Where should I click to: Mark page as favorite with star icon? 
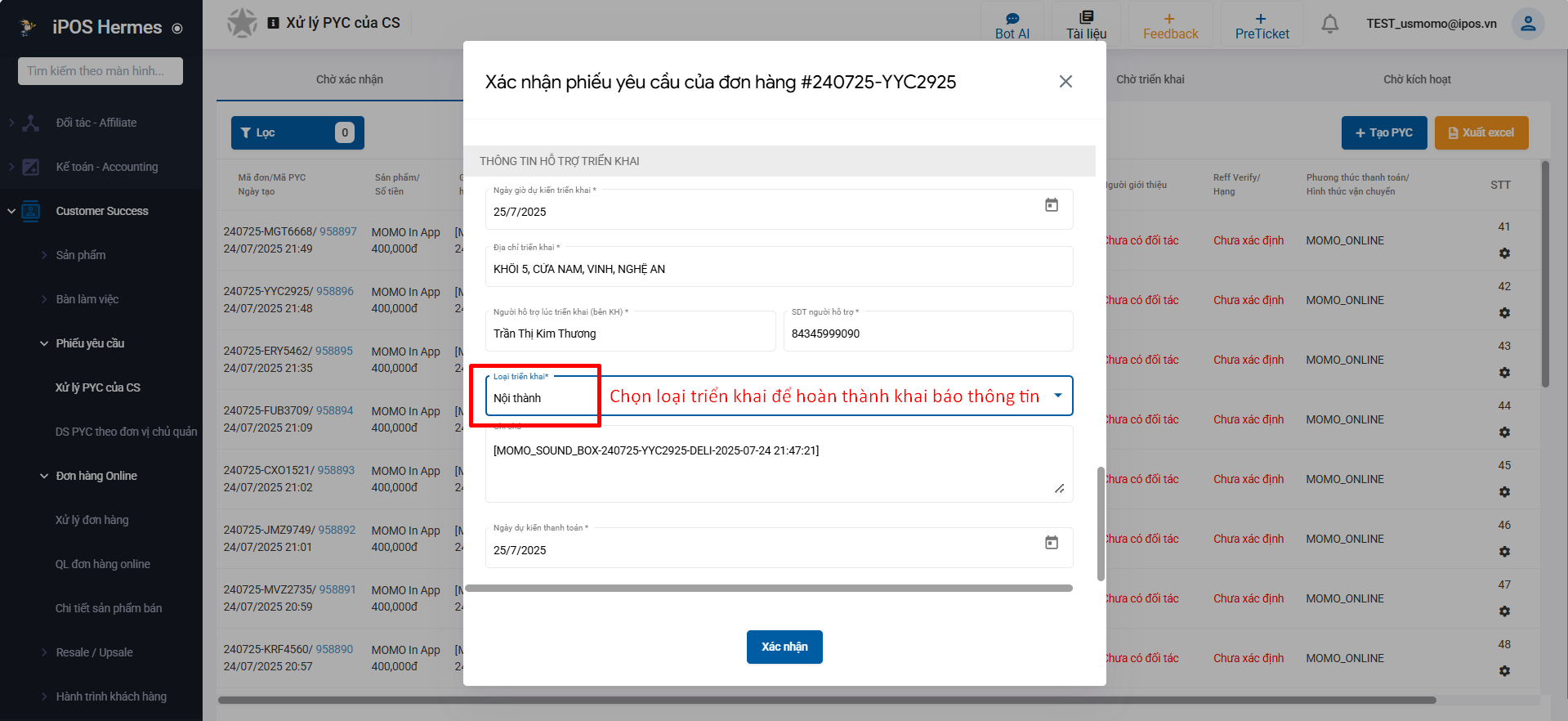coord(242,23)
